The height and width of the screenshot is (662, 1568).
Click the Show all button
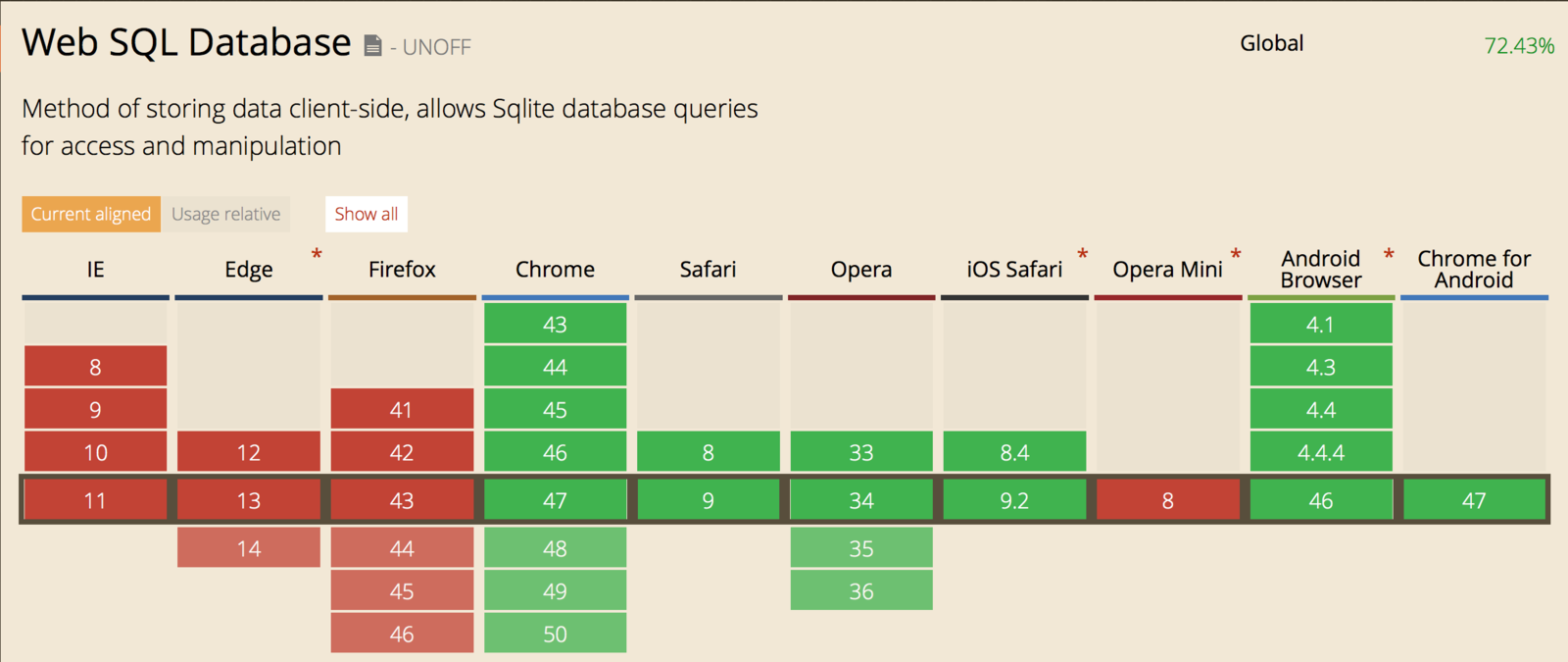[x=367, y=214]
